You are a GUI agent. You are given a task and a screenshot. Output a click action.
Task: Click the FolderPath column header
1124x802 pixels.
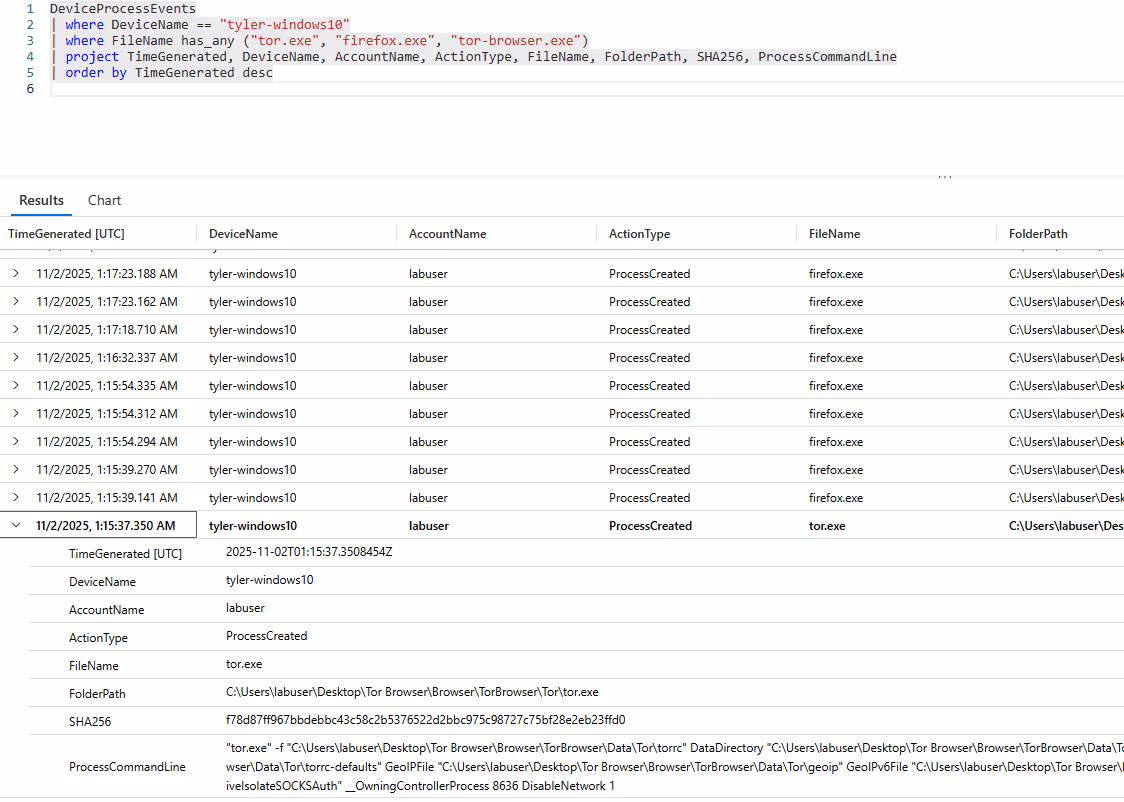[1039, 233]
